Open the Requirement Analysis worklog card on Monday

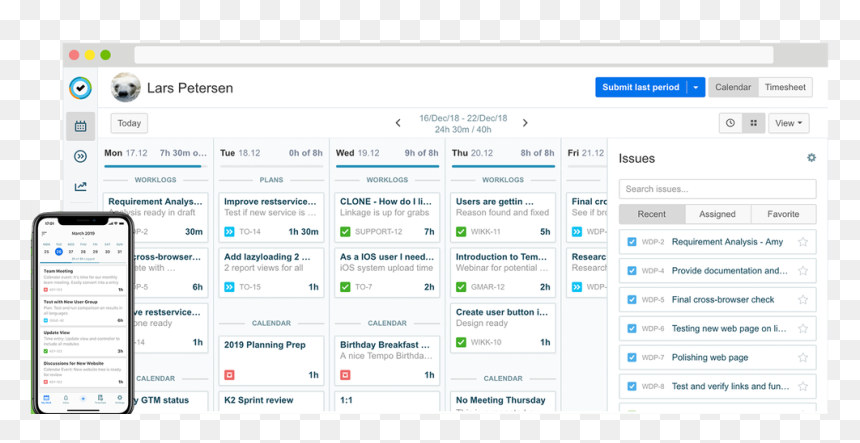click(156, 217)
